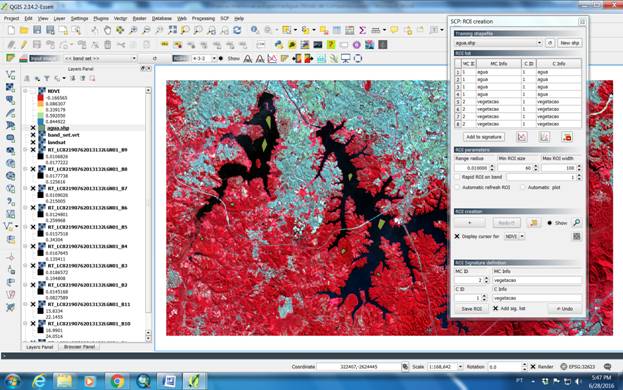
Task: Open the Python console icon
Action: coord(279,45)
